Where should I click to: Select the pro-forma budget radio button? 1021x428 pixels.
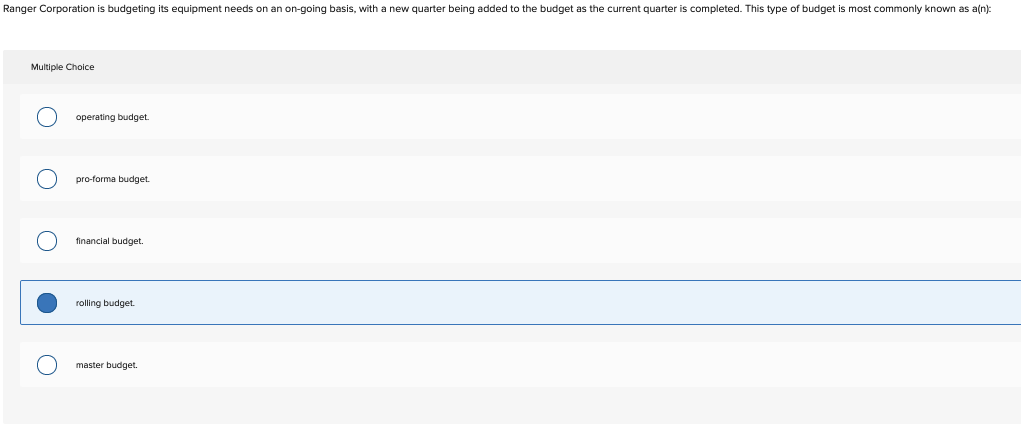(x=47, y=179)
